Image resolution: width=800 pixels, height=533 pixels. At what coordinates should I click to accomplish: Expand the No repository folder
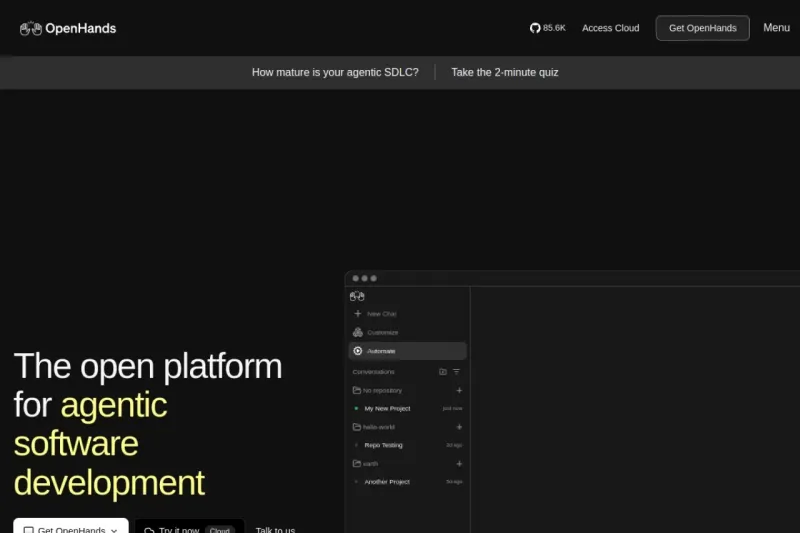point(378,390)
